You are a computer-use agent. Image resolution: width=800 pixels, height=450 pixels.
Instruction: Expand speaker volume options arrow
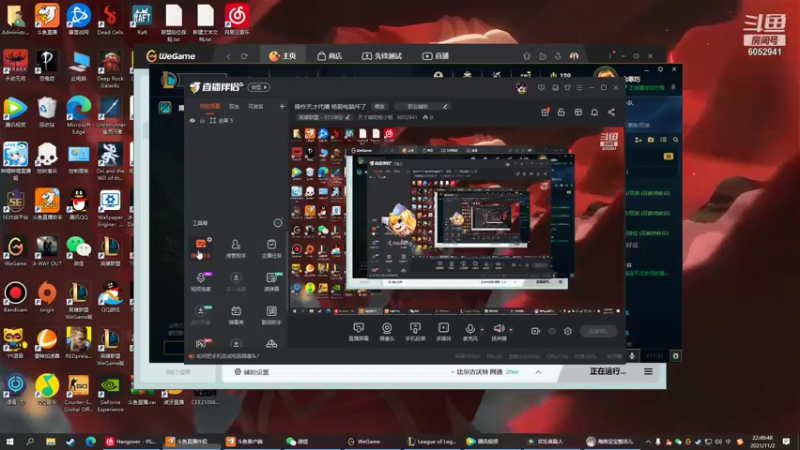pyautogui.click(x=511, y=330)
